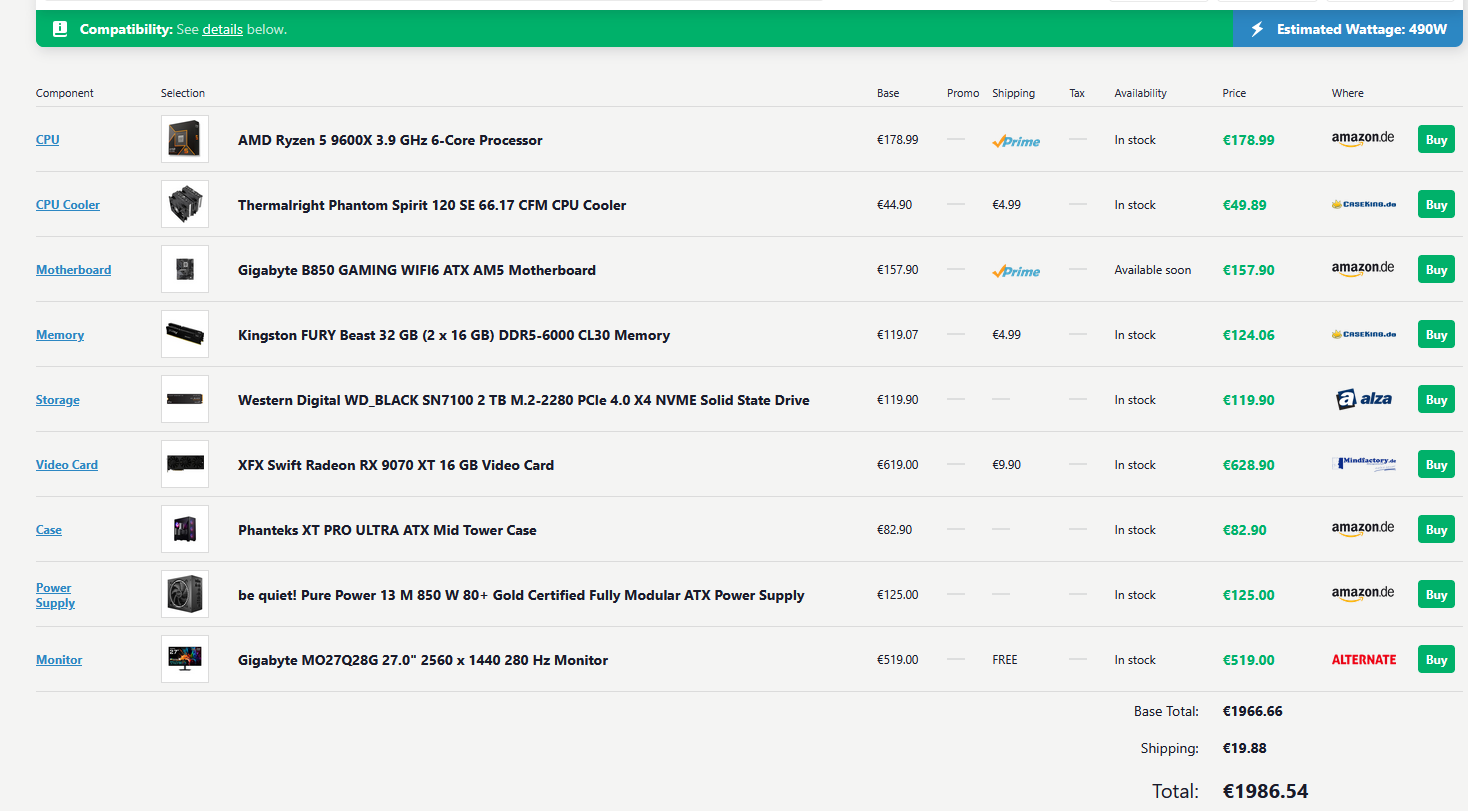Open the Power Supply category link
The width and height of the screenshot is (1468, 811).
tap(55, 595)
